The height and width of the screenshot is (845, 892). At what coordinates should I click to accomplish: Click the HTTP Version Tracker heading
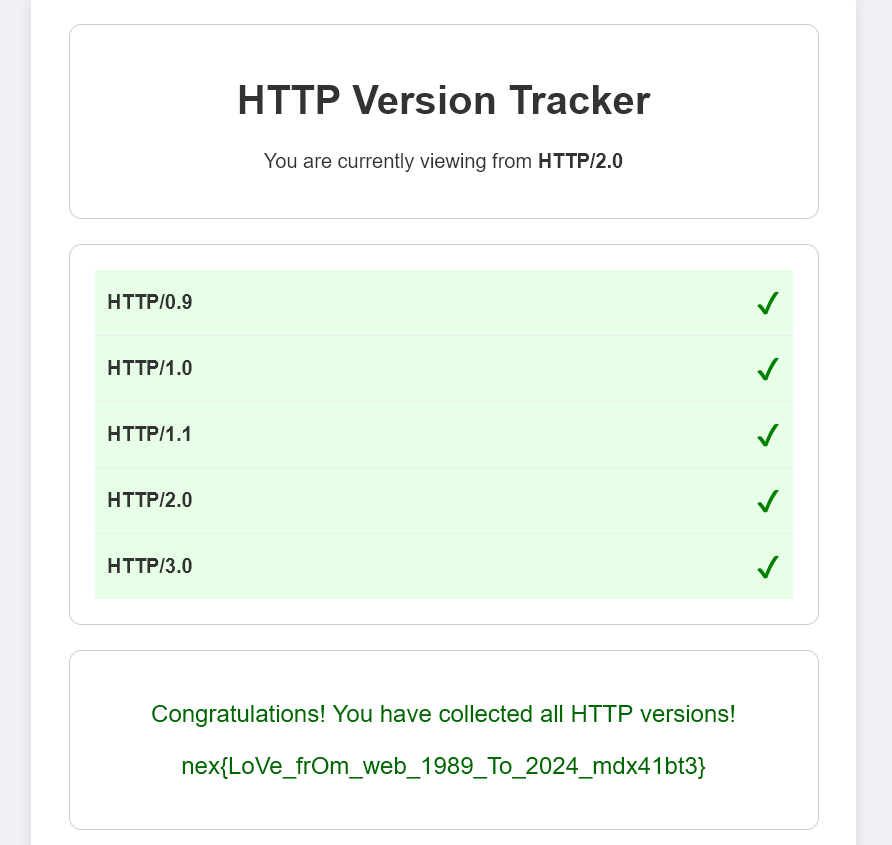click(443, 101)
